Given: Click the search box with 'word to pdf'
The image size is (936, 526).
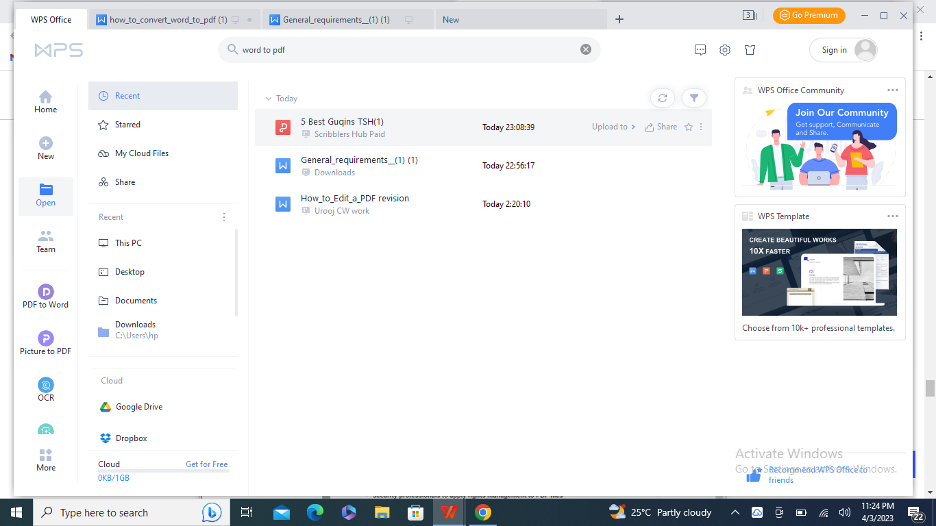Looking at the screenshot, I should pos(409,50).
